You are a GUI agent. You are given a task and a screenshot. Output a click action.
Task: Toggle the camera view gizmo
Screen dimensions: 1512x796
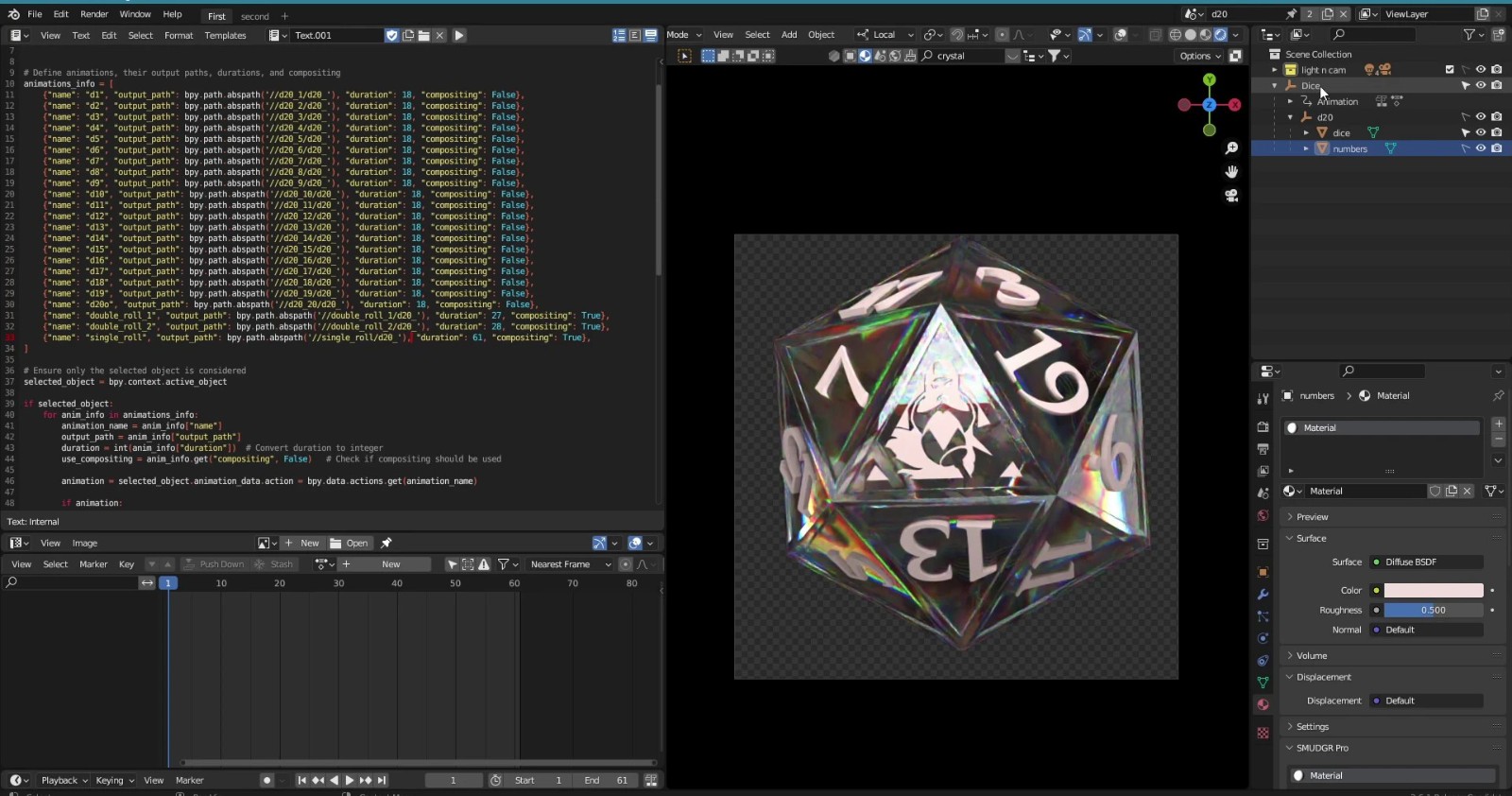pyautogui.click(x=1231, y=196)
